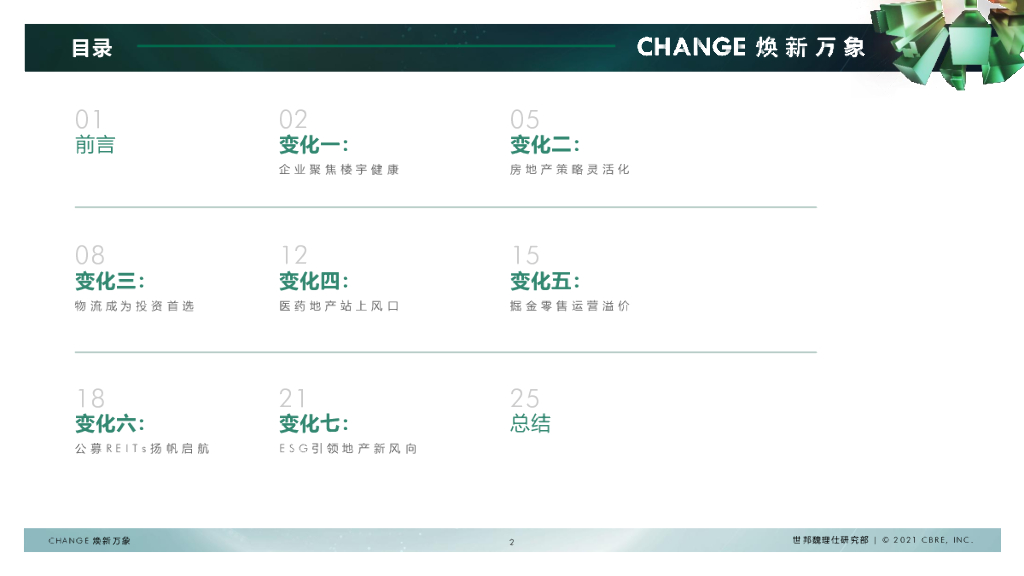Viewport: 1024px width, 576px height.
Task: Select the ESG引领地产新风向 subtitle
Action: pyautogui.click(x=348, y=449)
